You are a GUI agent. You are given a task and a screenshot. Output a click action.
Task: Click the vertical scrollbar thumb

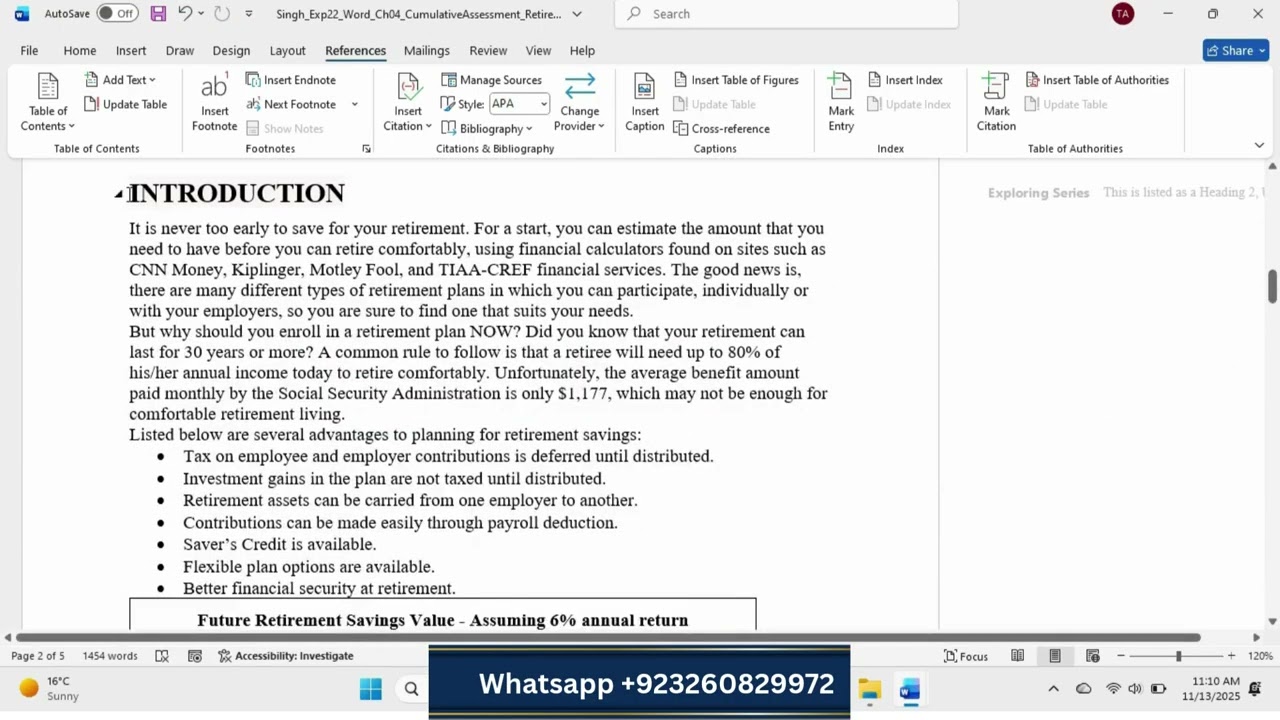1272,286
